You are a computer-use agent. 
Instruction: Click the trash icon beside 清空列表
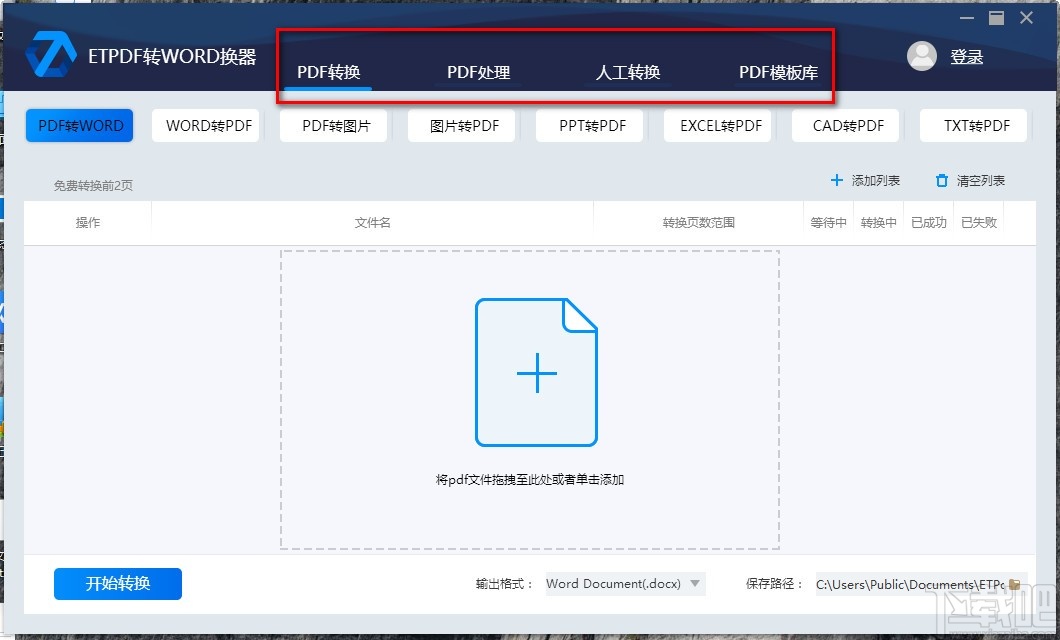tap(942, 180)
